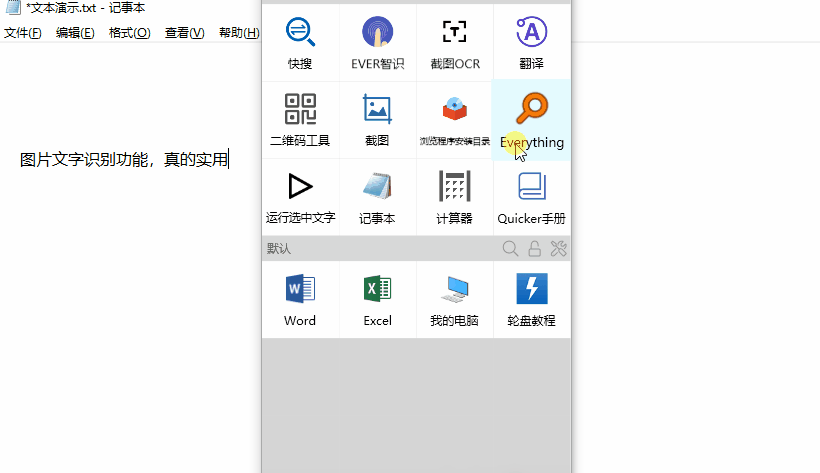Open the 二维码工具 QR code tool
Viewport: 820px width, 473px height.
point(300,120)
